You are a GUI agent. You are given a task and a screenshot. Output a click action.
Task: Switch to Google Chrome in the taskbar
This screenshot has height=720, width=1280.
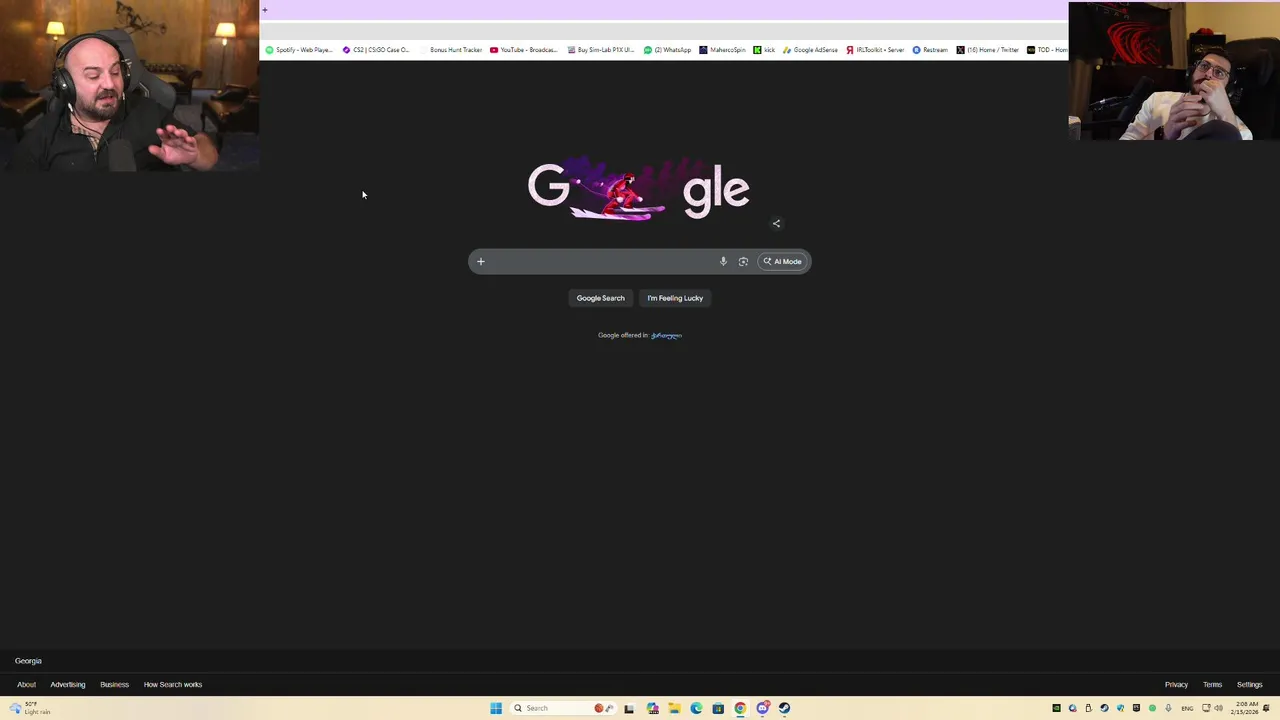pos(740,708)
